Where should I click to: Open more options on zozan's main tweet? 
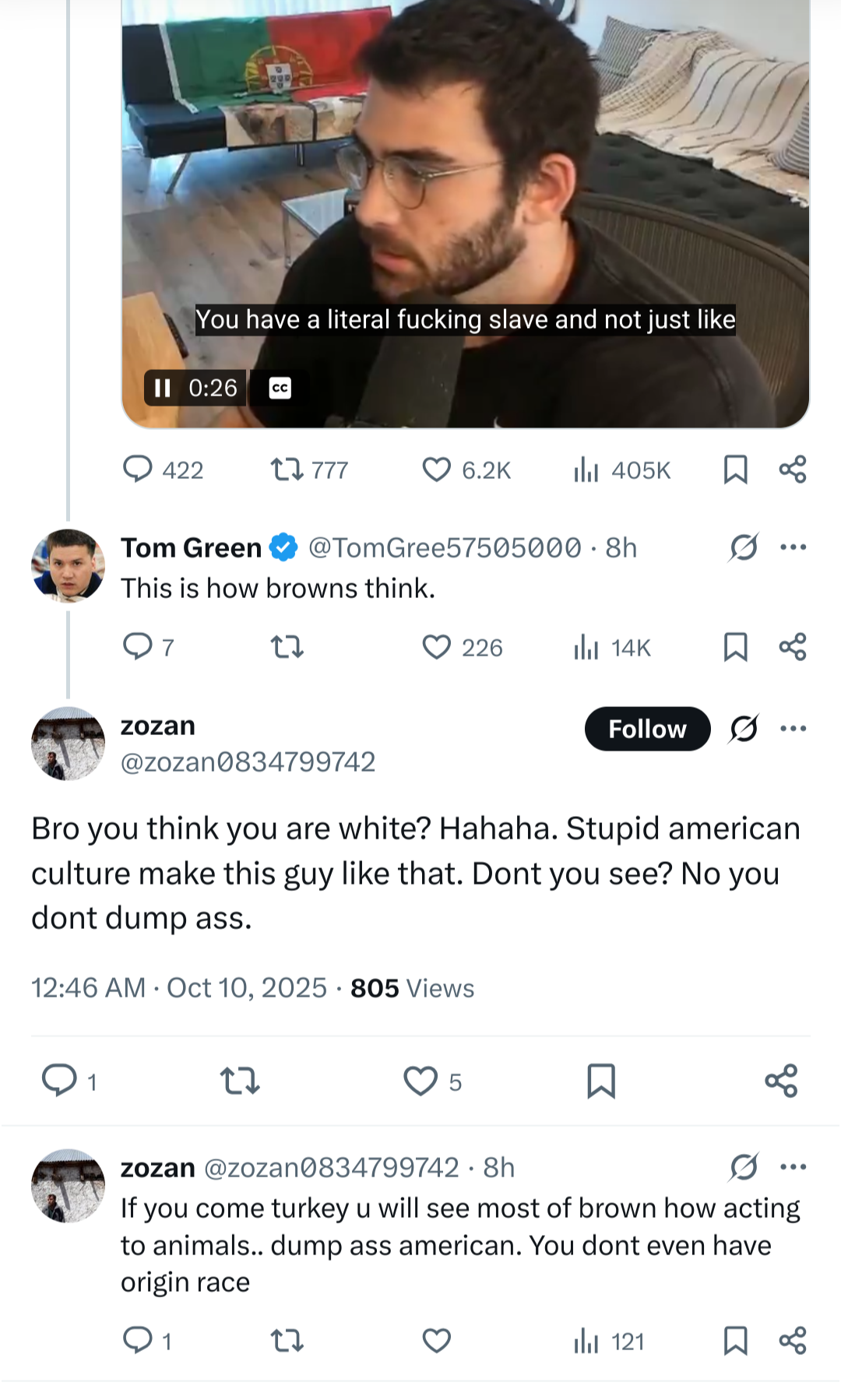[x=793, y=729]
